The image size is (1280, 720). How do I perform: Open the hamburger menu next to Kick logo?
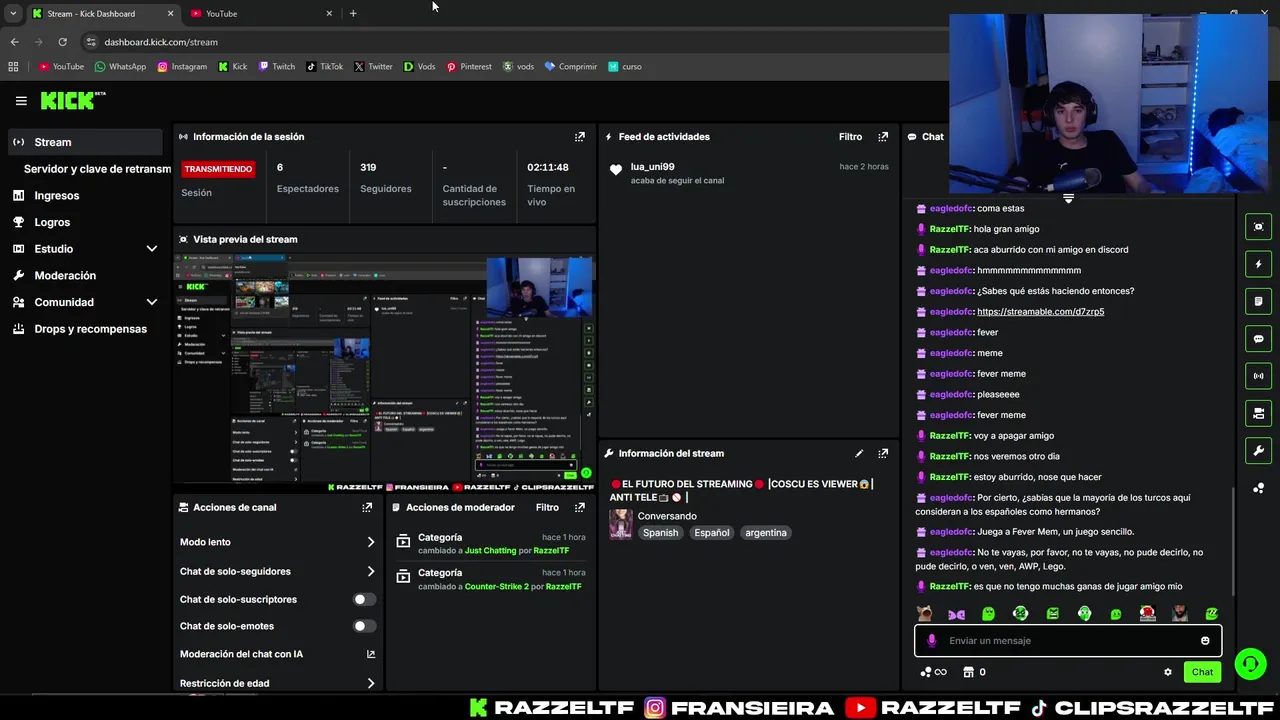[21, 100]
